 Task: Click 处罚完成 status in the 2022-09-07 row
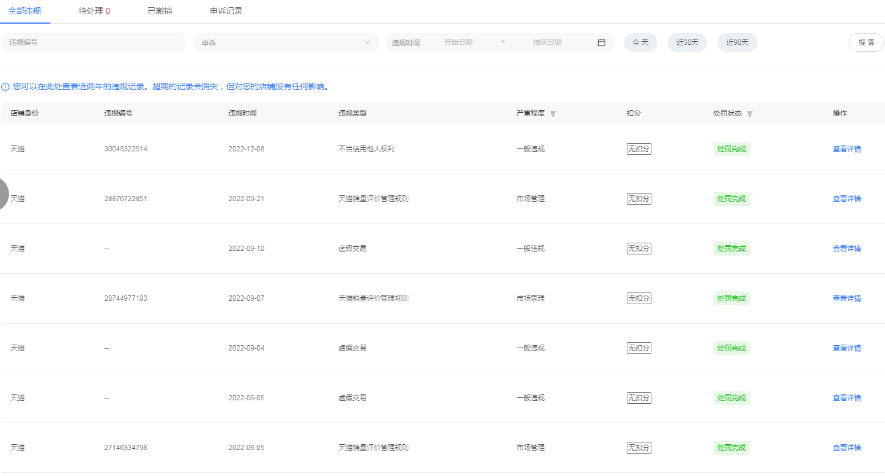coord(731,298)
